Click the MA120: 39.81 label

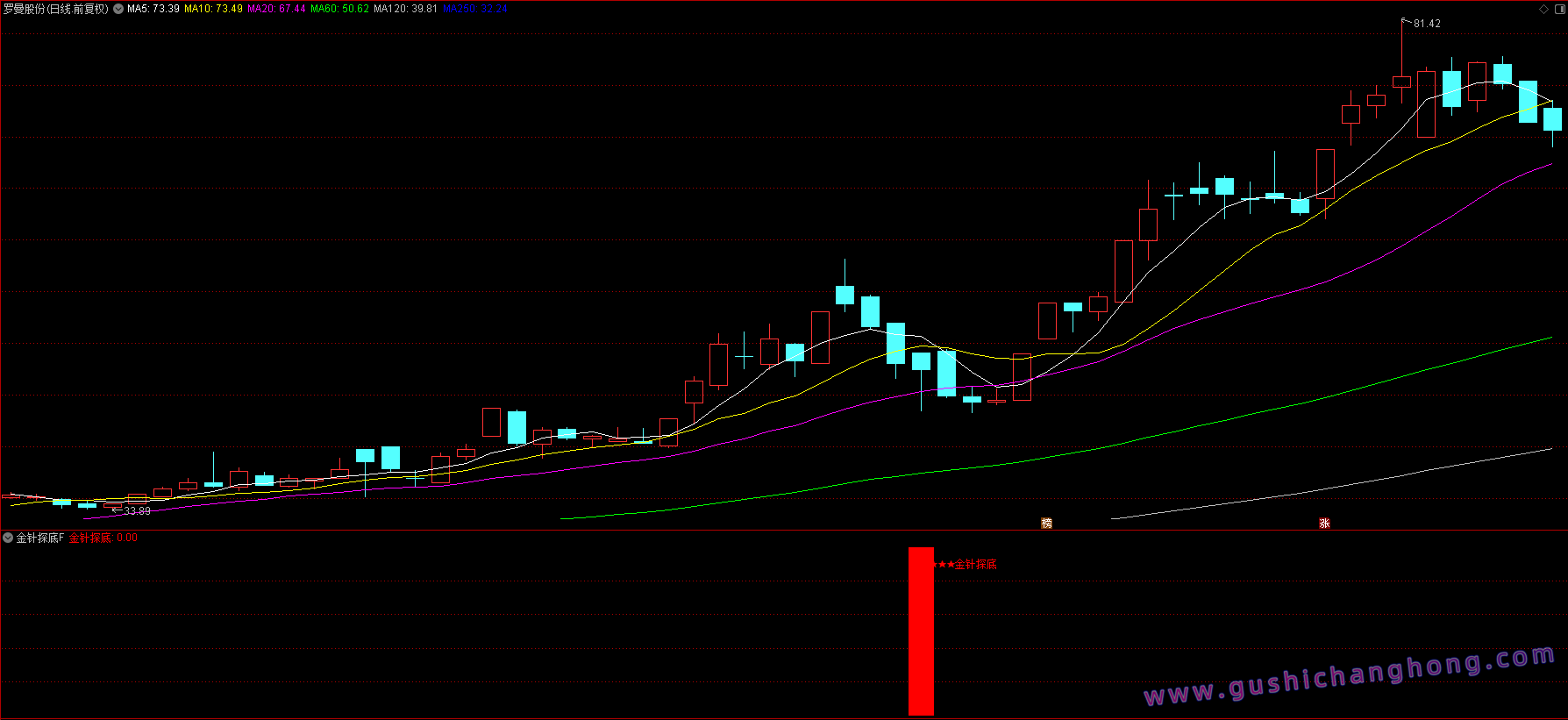[405, 9]
